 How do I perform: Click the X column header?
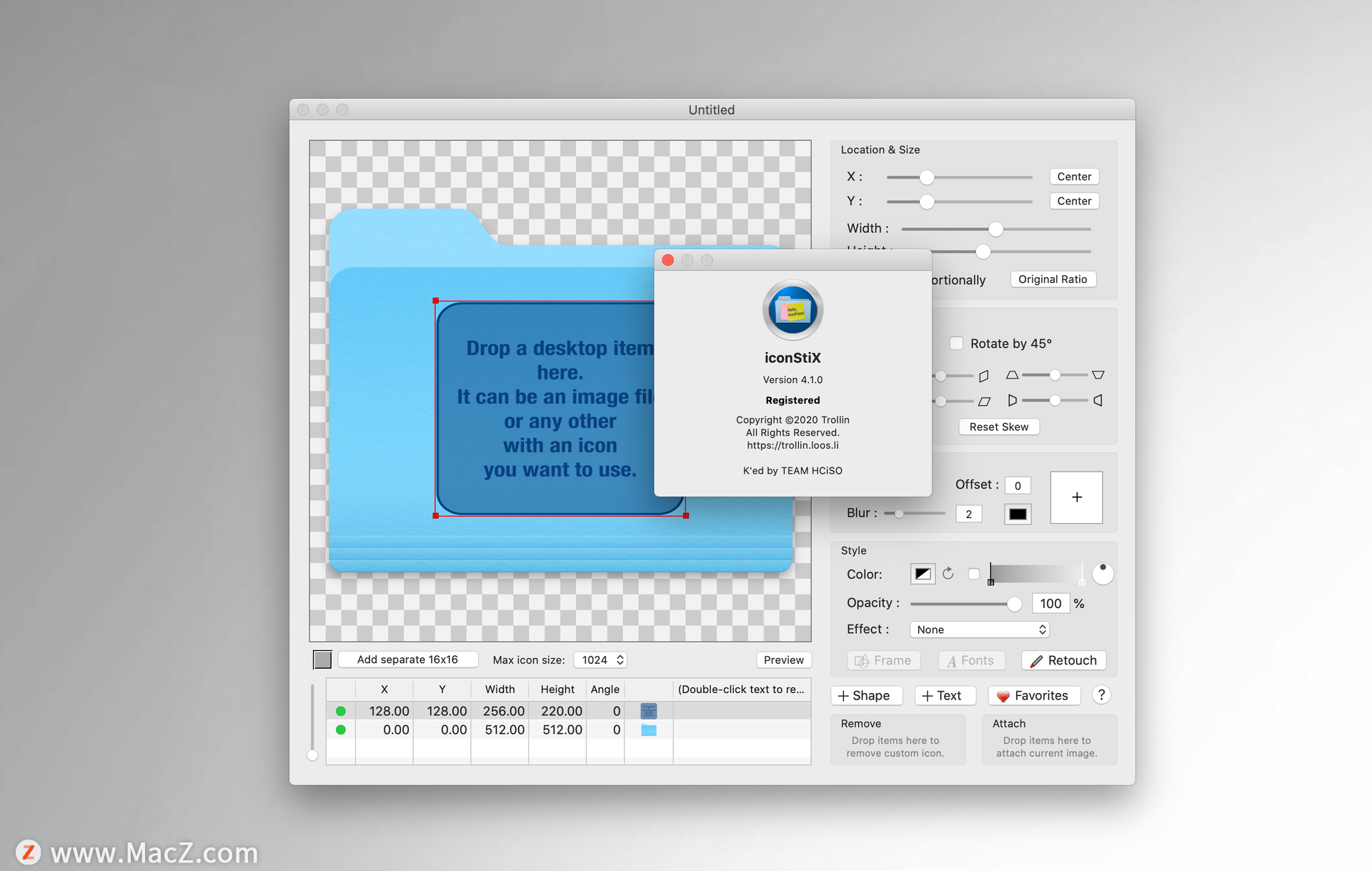click(x=384, y=690)
